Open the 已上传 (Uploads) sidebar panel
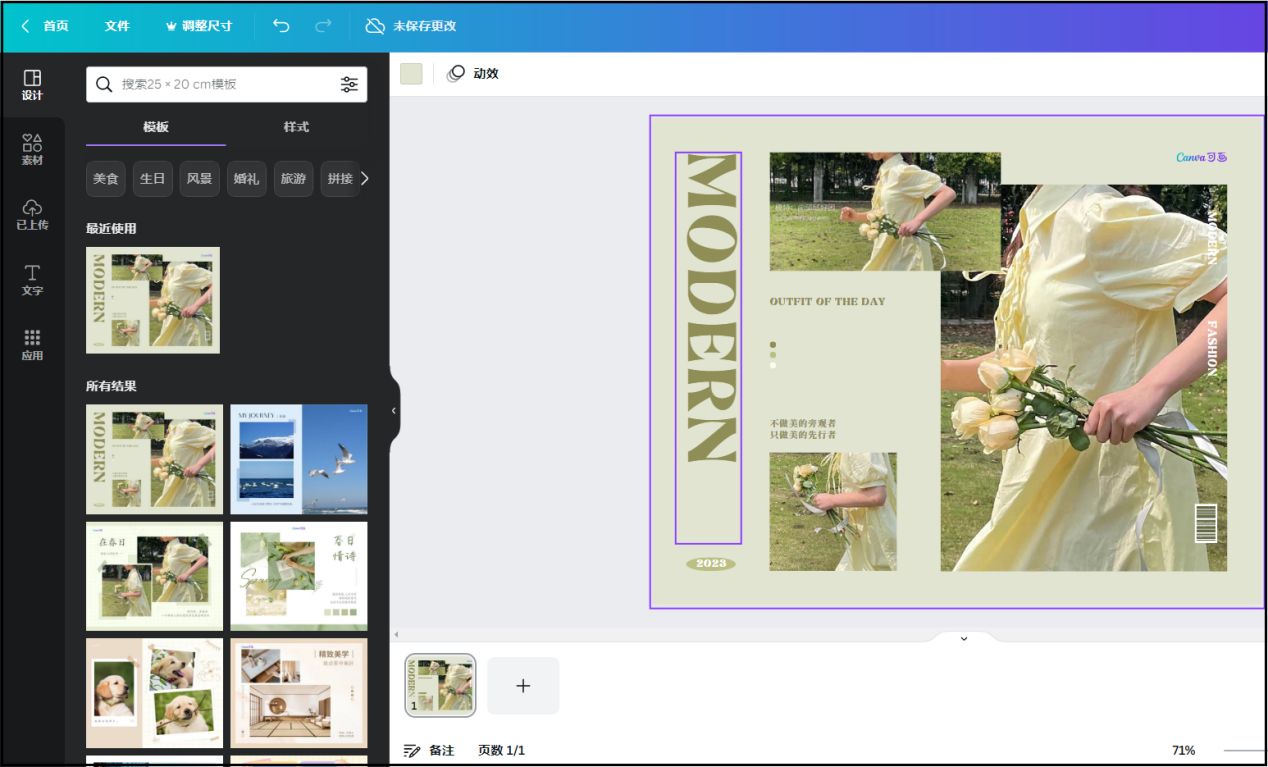 coord(32,214)
